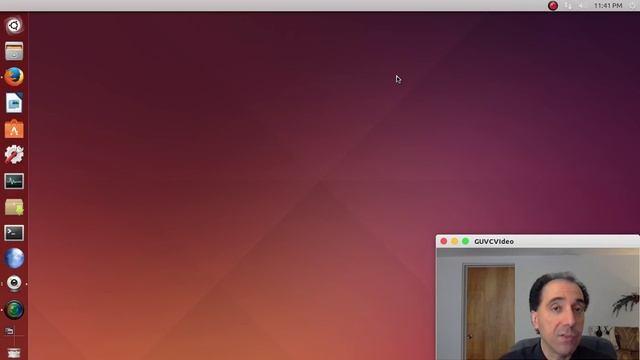Click the red recording indicator in top panel
This screenshot has width=640, height=360.
click(553, 6)
